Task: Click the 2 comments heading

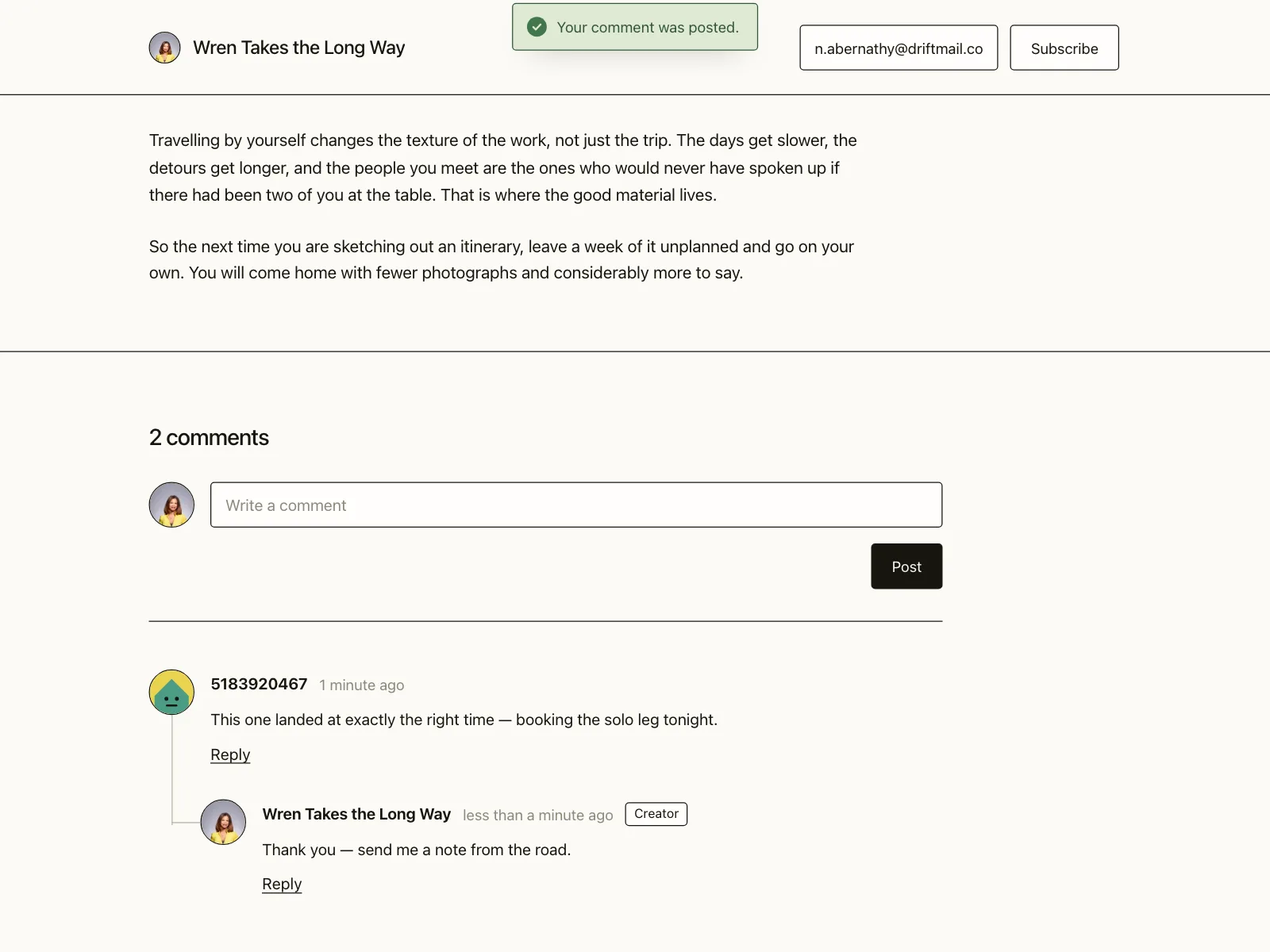Action: pyautogui.click(x=209, y=437)
